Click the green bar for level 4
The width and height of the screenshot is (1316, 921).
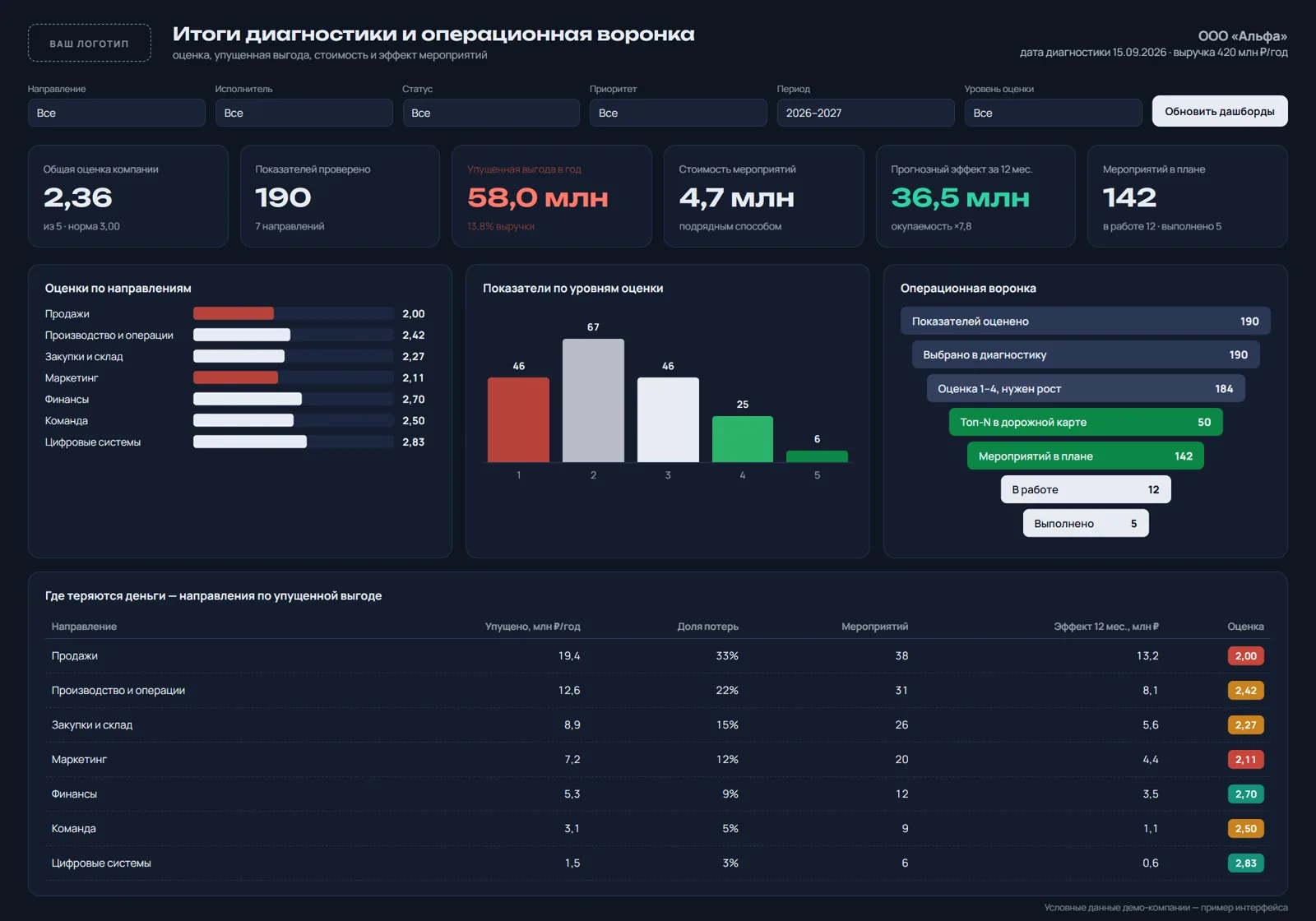pos(743,439)
